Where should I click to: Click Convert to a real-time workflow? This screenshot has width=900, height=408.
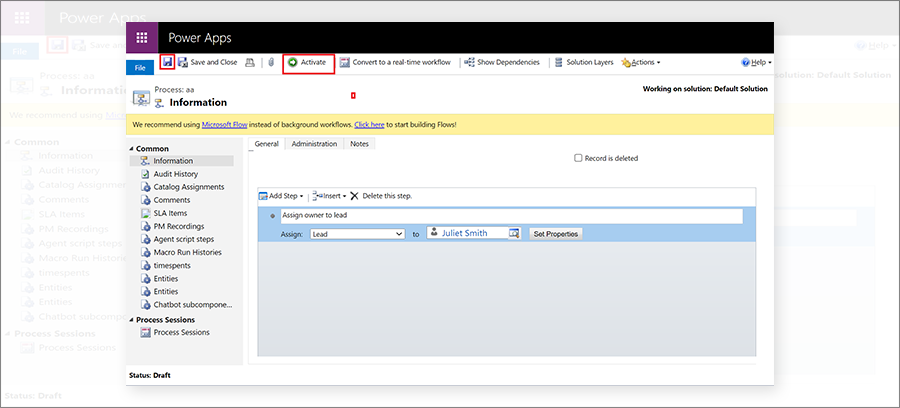pyautogui.click(x=398, y=62)
